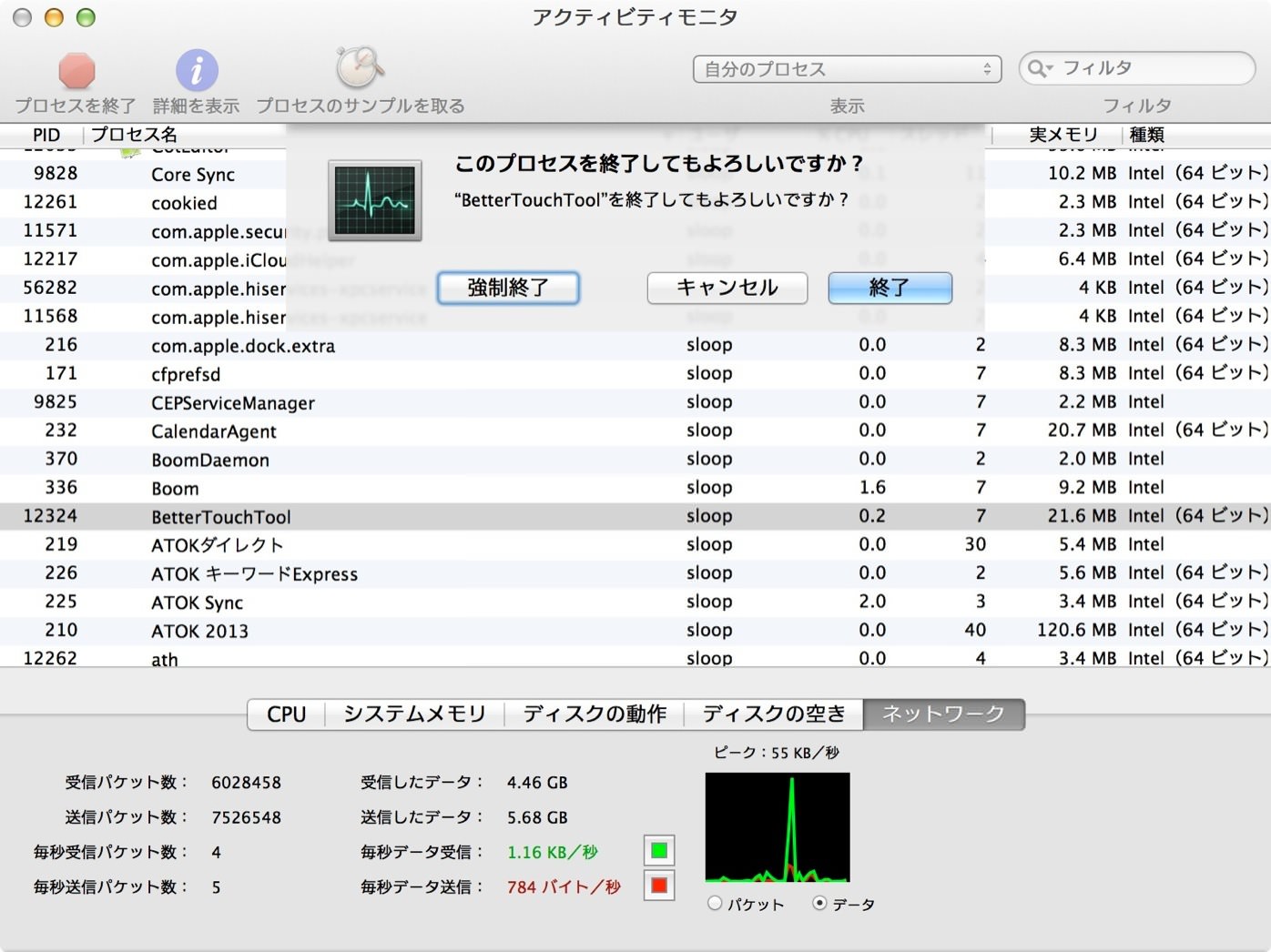Select the cookied process row
Image resolution: width=1271 pixels, height=952 pixels.
(635, 202)
